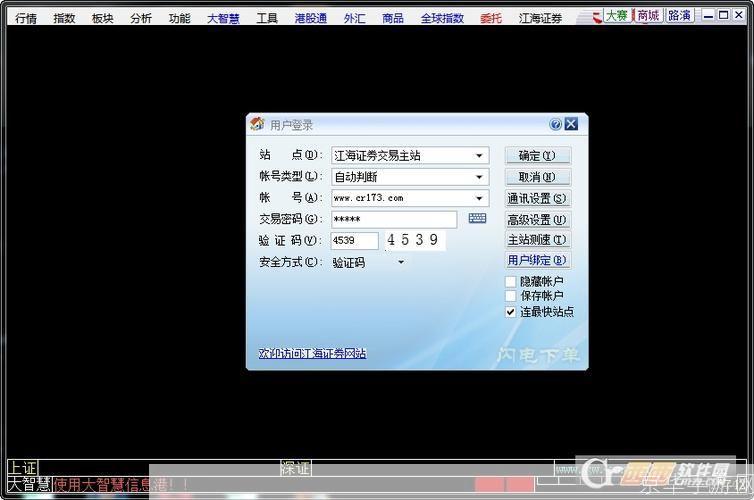Expand the 帐号 dropdown arrow
This screenshot has width=754, height=500.
479,199
